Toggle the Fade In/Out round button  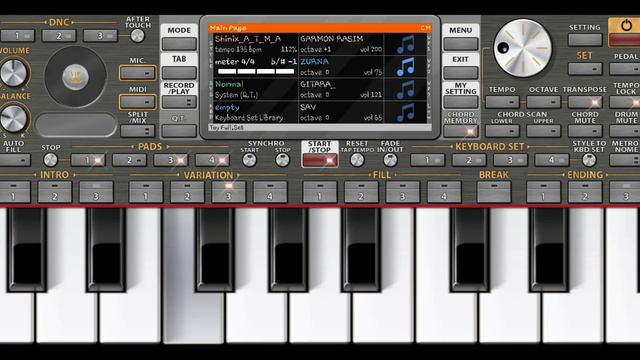[x=390, y=160]
